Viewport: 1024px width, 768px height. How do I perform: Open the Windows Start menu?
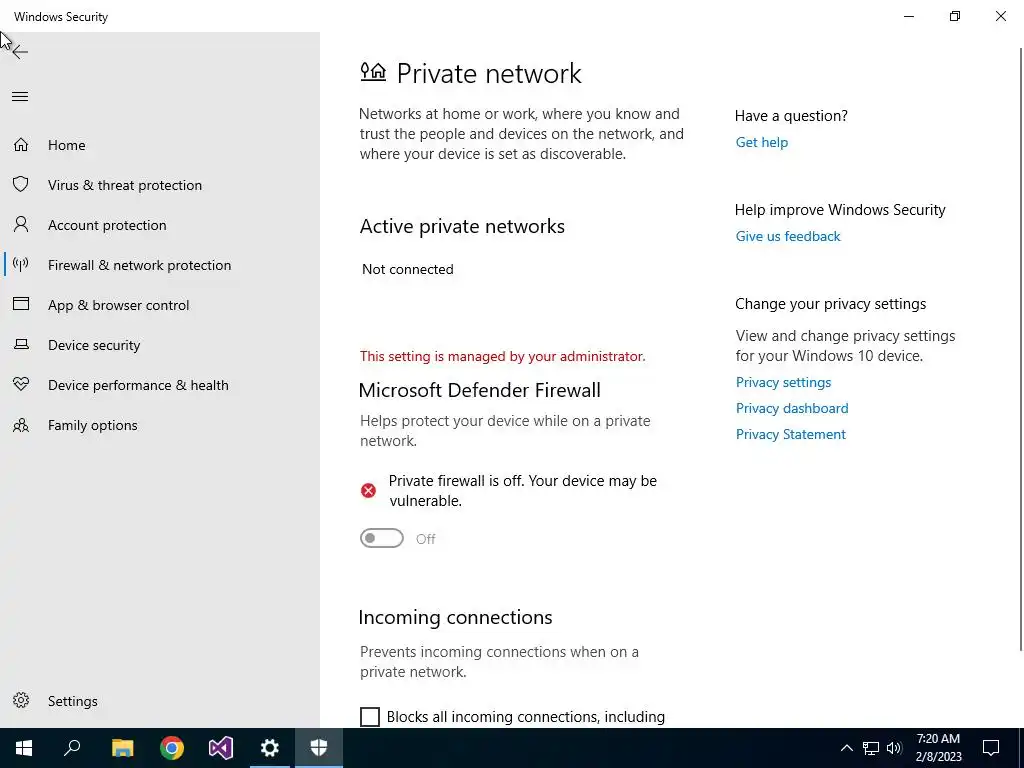point(24,748)
